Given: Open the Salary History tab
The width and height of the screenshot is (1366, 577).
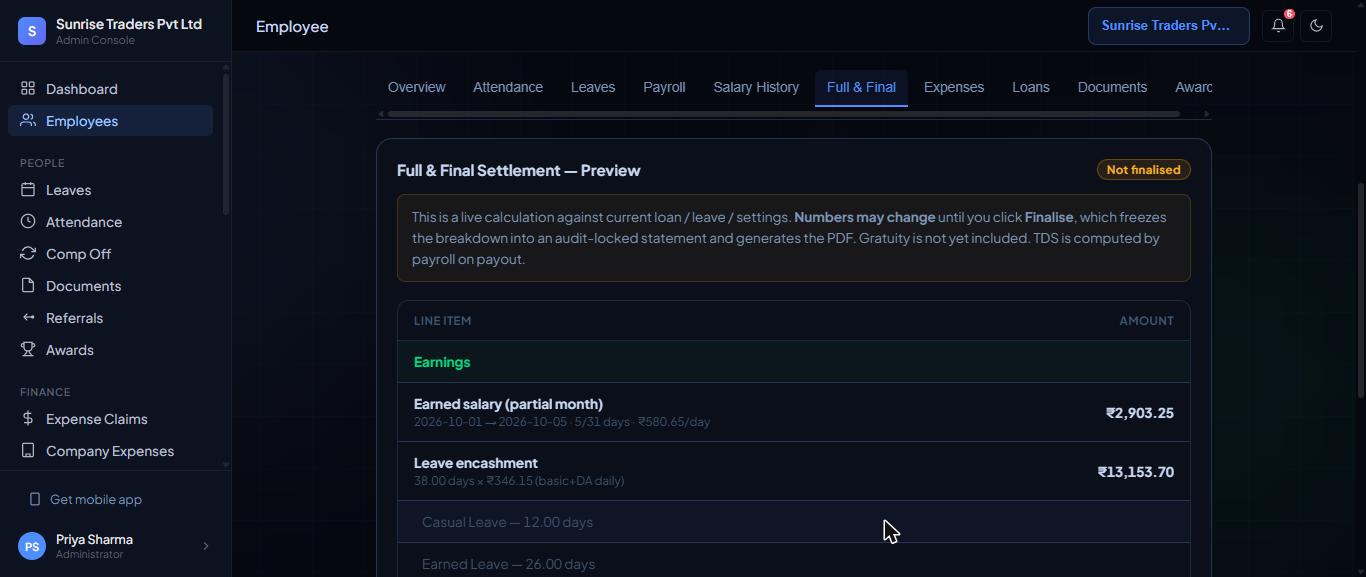Looking at the screenshot, I should click(x=756, y=87).
